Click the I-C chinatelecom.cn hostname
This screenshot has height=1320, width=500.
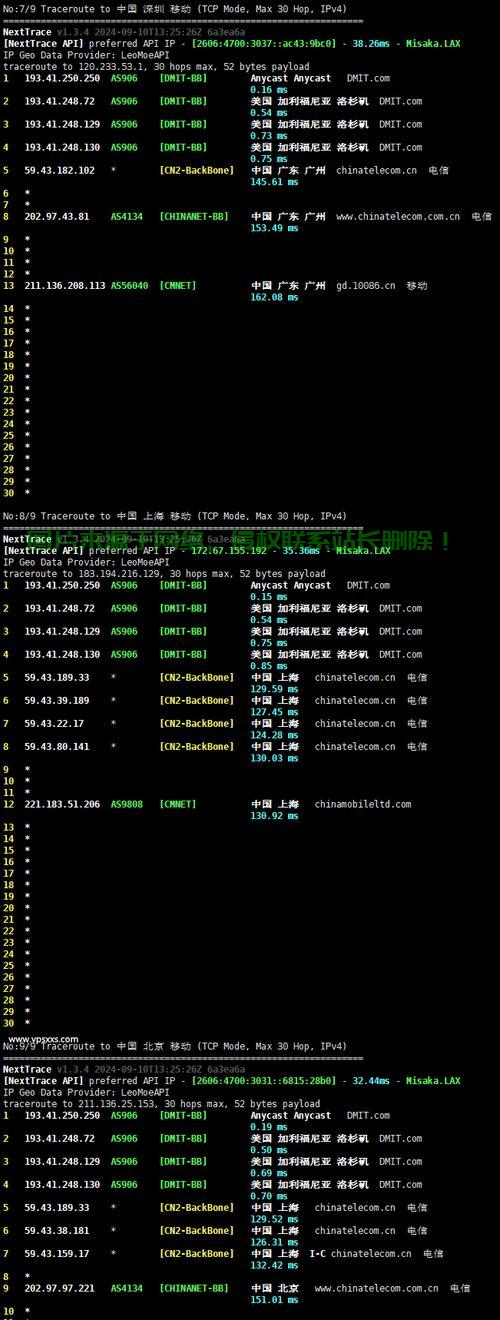click(x=360, y=1253)
